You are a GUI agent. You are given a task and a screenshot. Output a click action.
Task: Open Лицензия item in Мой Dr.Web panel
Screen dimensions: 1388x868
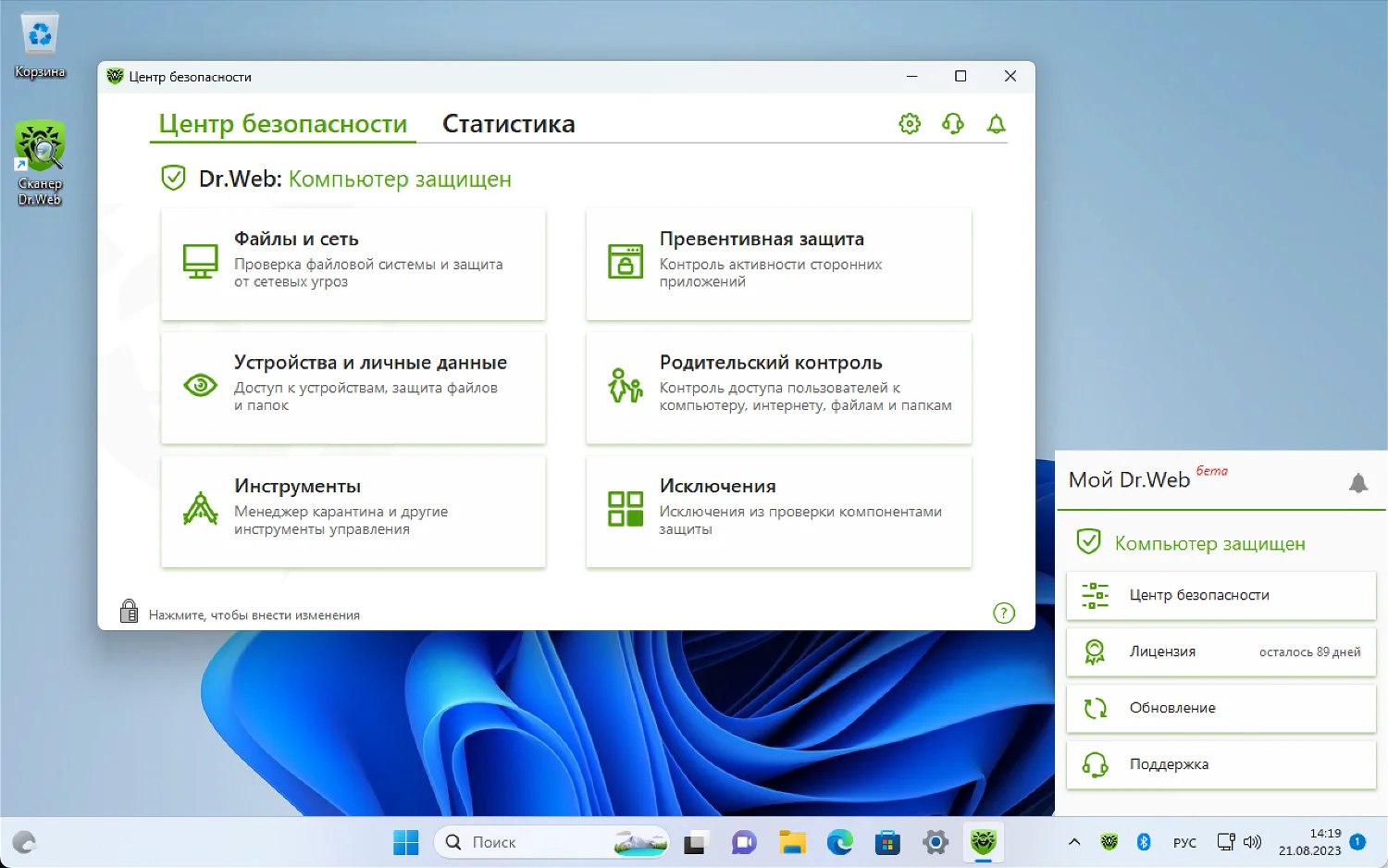pyautogui.click(x=1221, y=651)
